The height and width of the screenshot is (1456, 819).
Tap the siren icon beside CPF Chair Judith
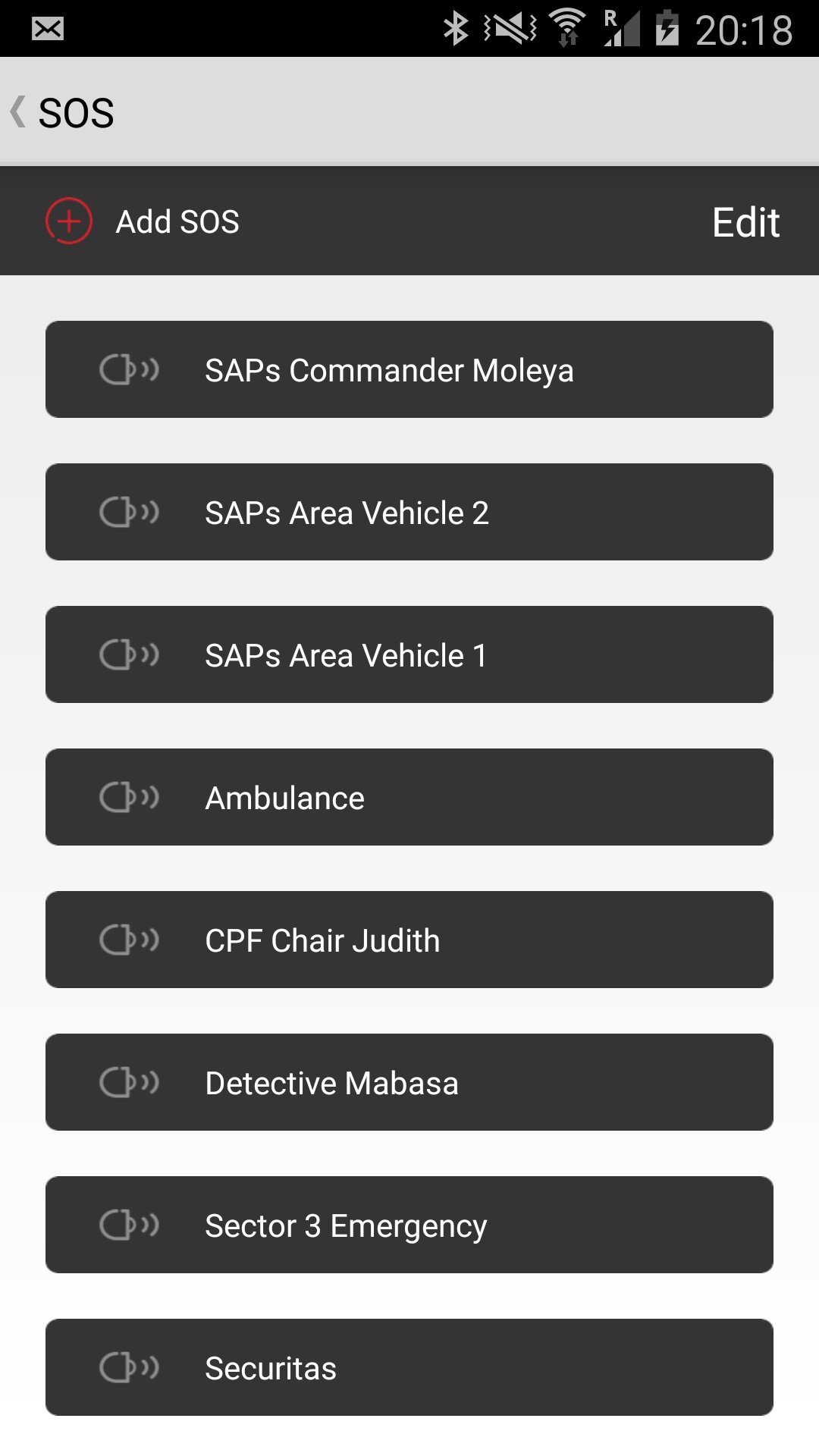click(x=129, y=940)
